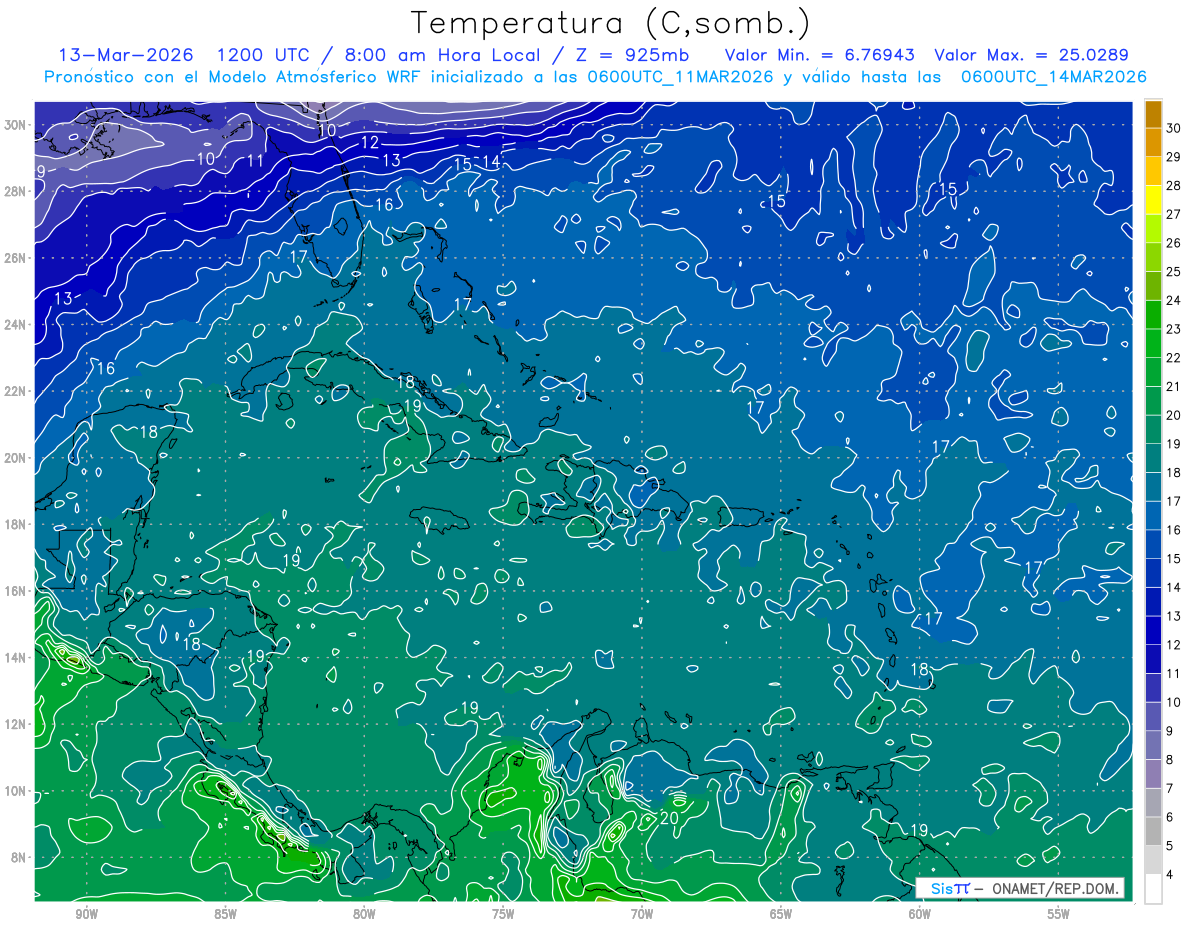Click the "12N" latitude axis label
This screenshot has width=1200, height=927.
tap(17, 724)
